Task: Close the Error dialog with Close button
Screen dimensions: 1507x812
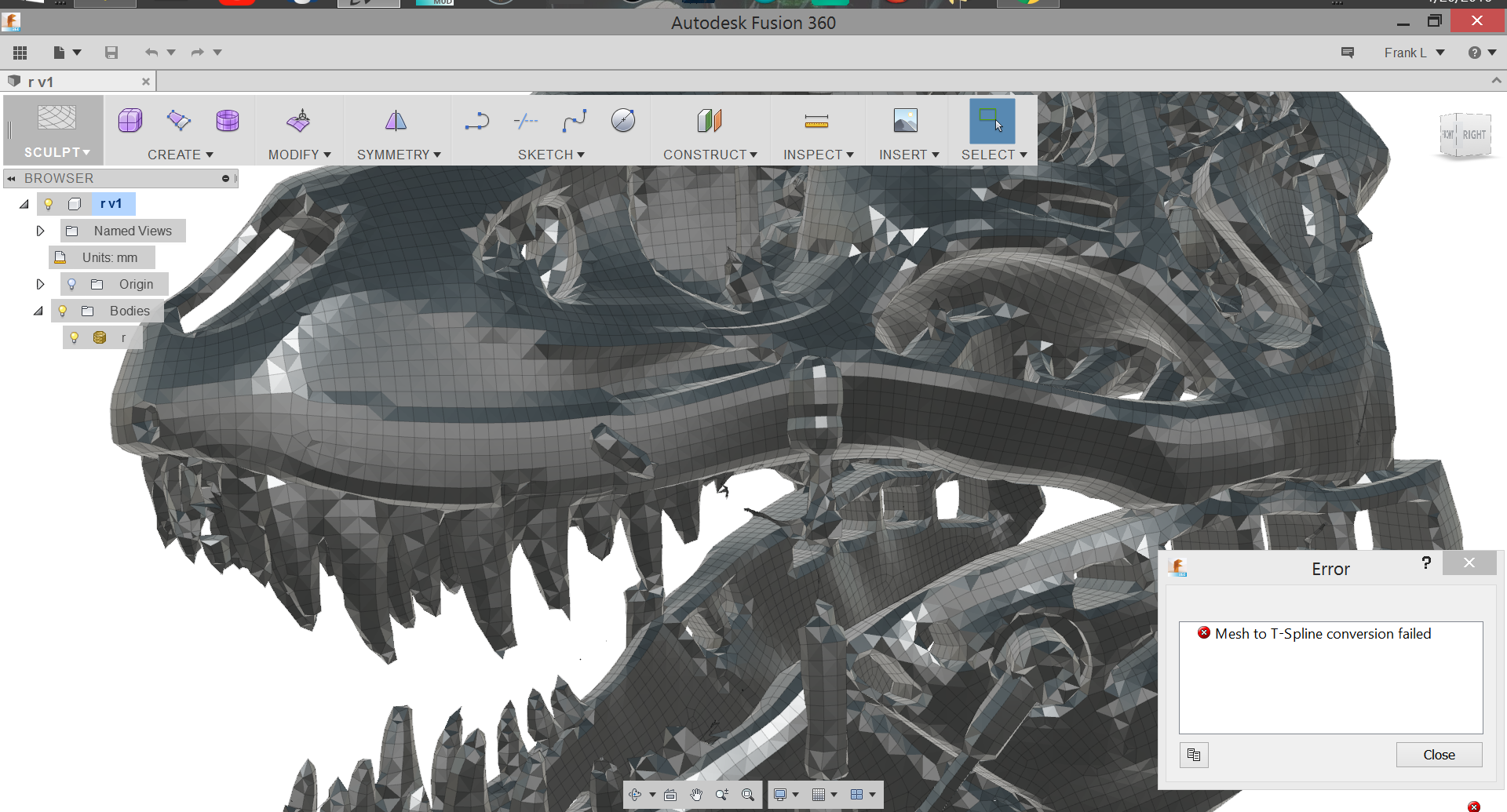Action: 1439,755
